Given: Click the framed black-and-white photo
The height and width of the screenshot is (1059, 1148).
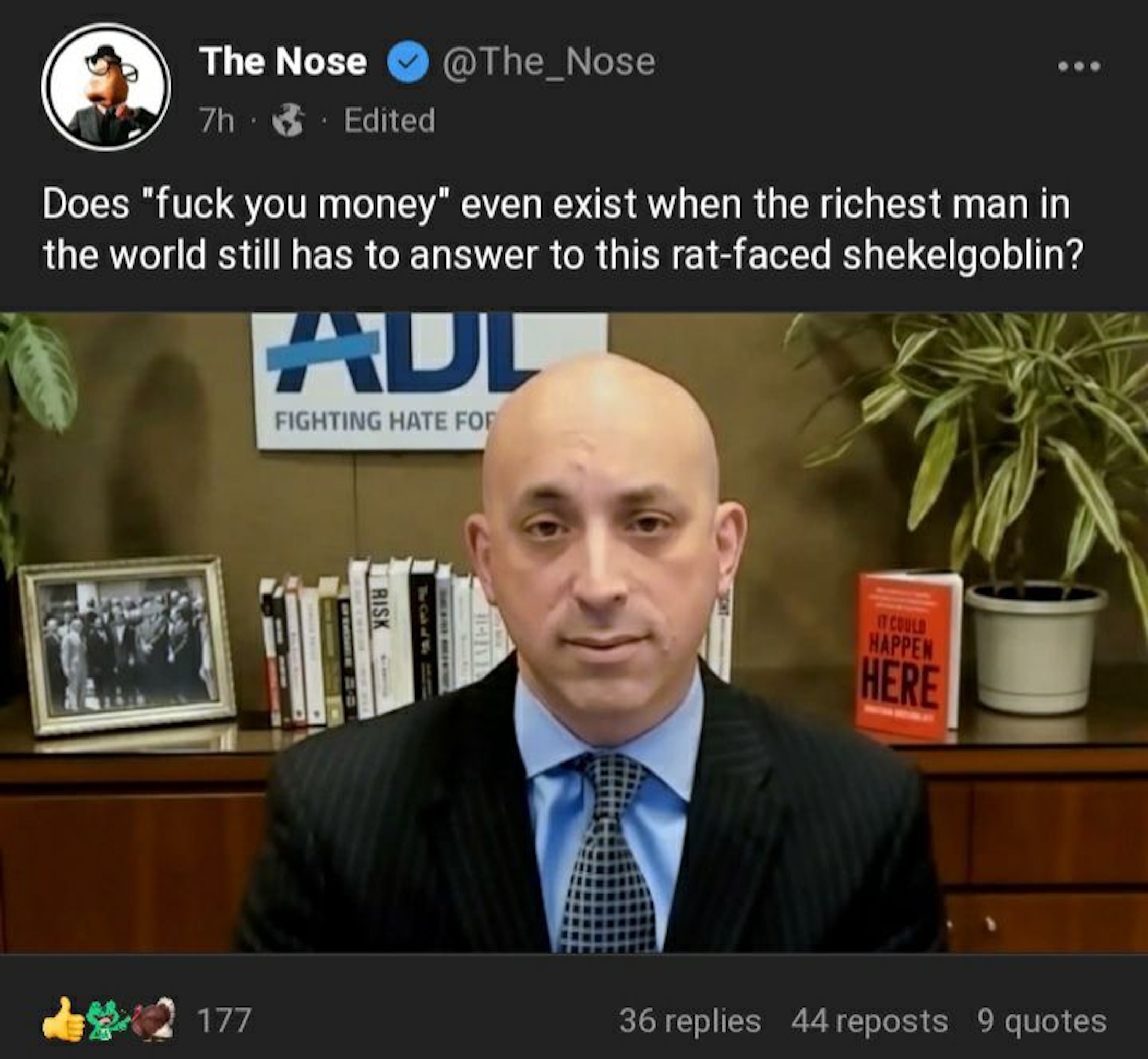Looking at the screenshot, I should point(128,645).
